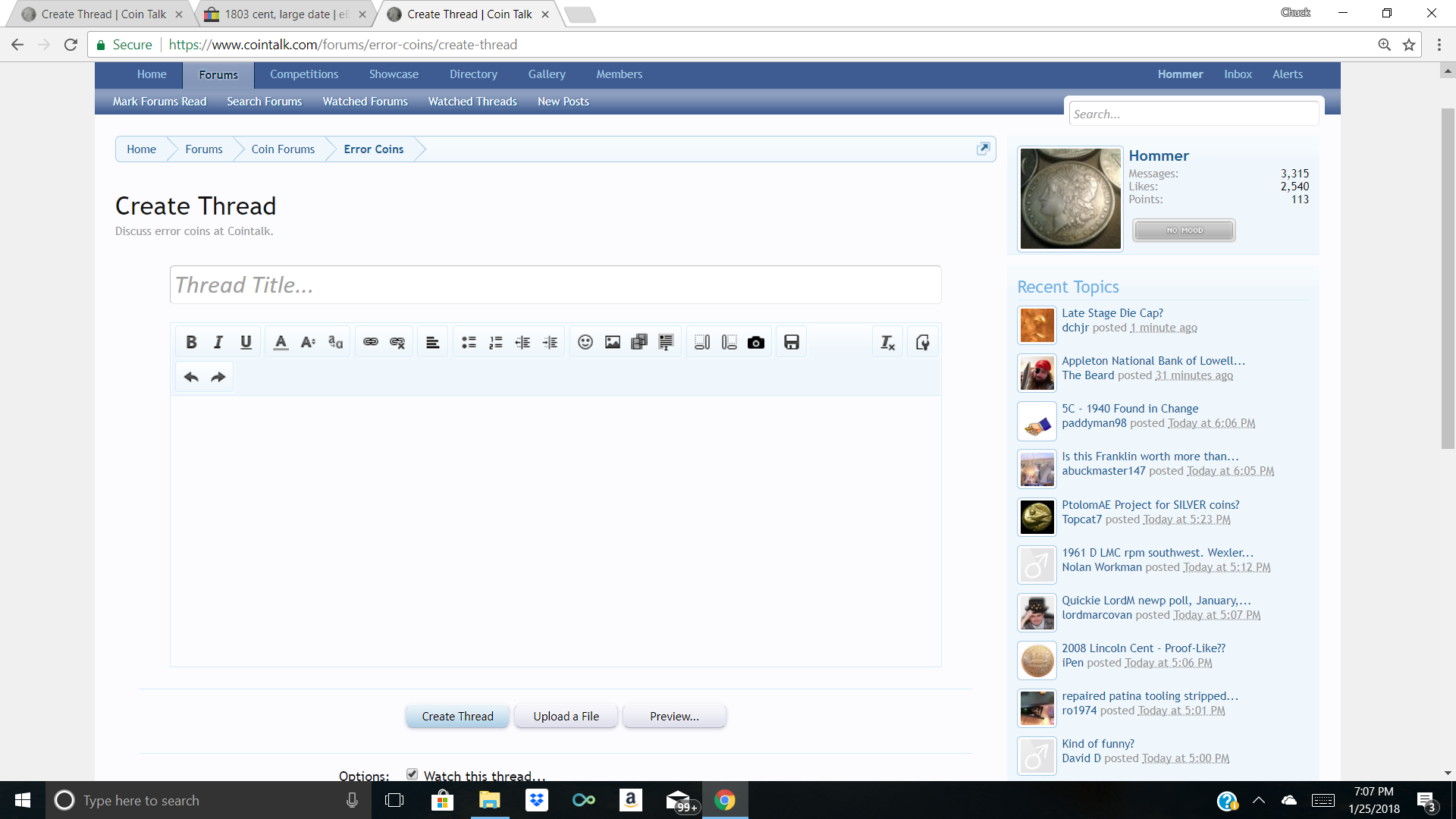Click the italic formatting icon
The width and height of the screenshot is (1456, 819).
[x=218, y=342]
